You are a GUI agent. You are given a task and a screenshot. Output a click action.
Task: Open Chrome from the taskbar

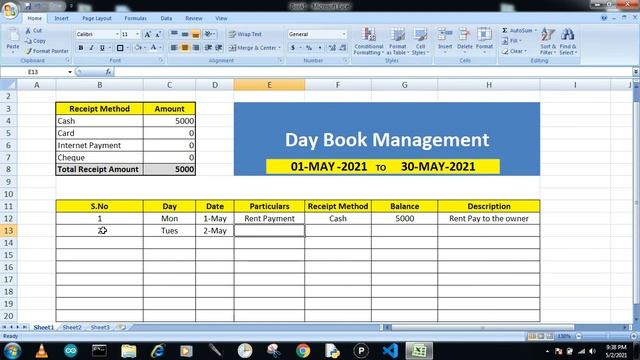pyautogui.click(x=303, y=351)
